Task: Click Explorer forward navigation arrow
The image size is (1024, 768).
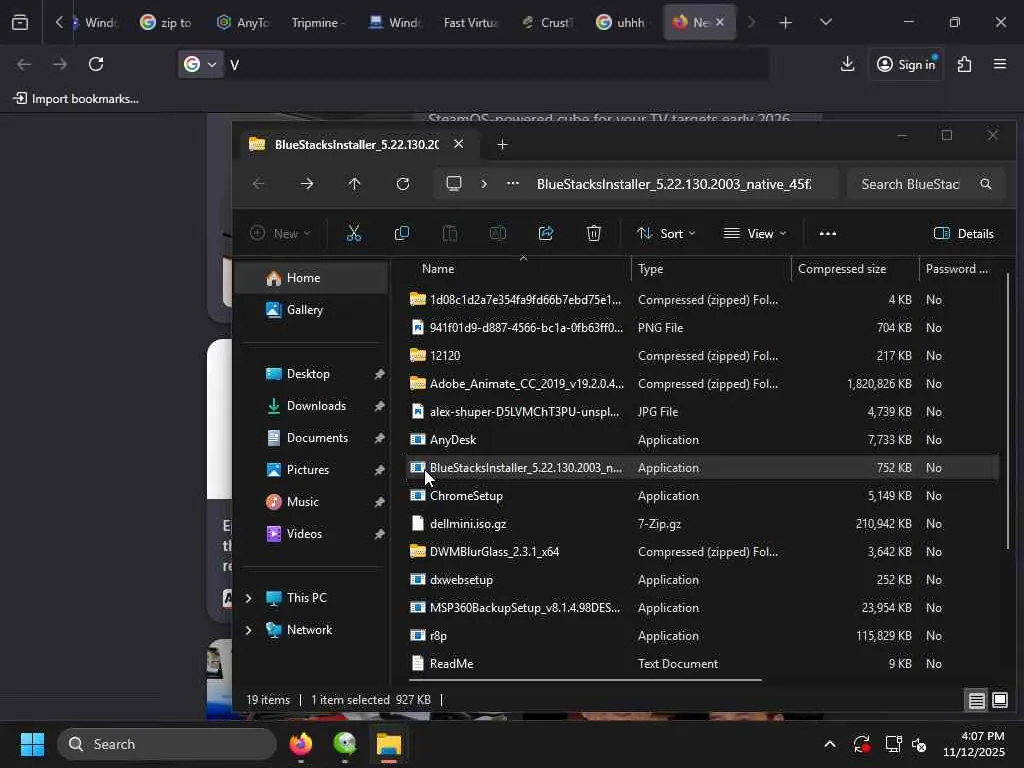Action: 307,184
